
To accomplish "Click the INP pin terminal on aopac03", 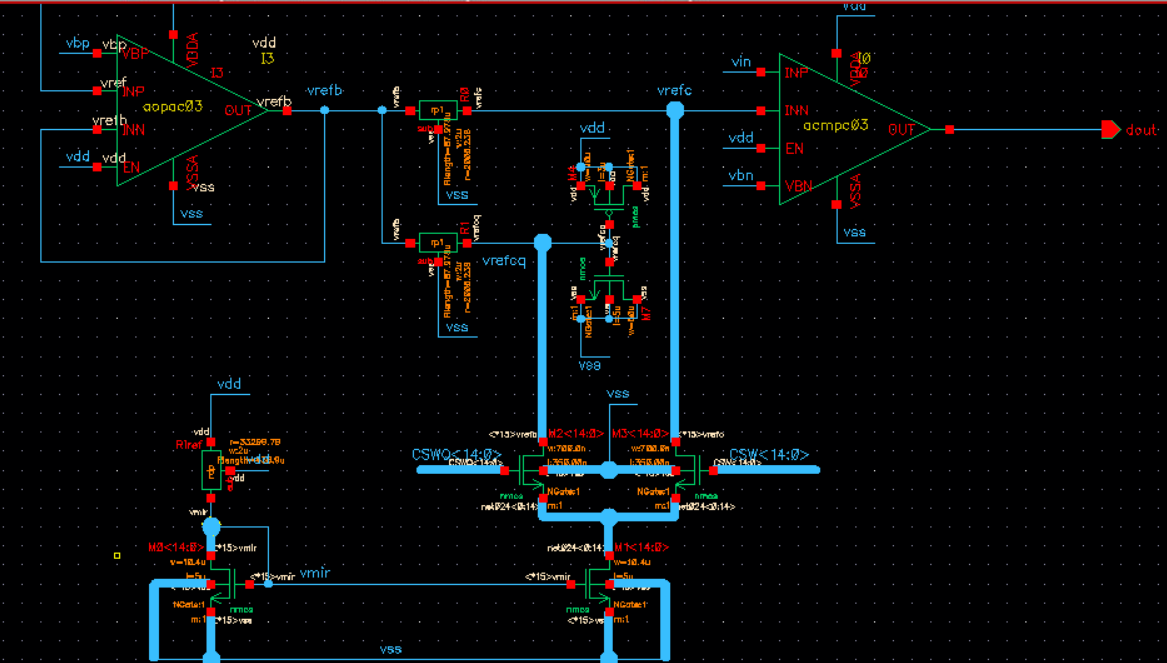I will tap(97, 91).
